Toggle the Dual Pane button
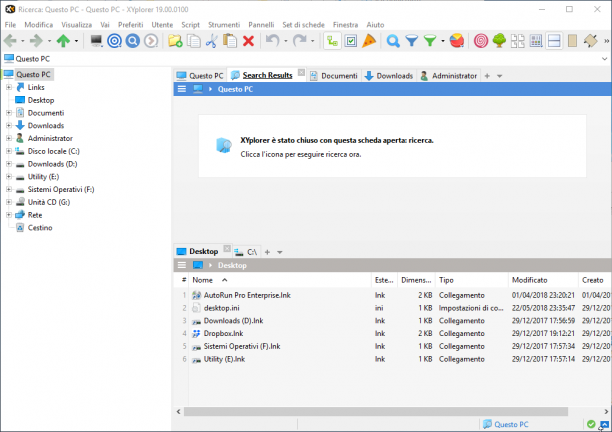612x432 pixels. coord(554,41)
